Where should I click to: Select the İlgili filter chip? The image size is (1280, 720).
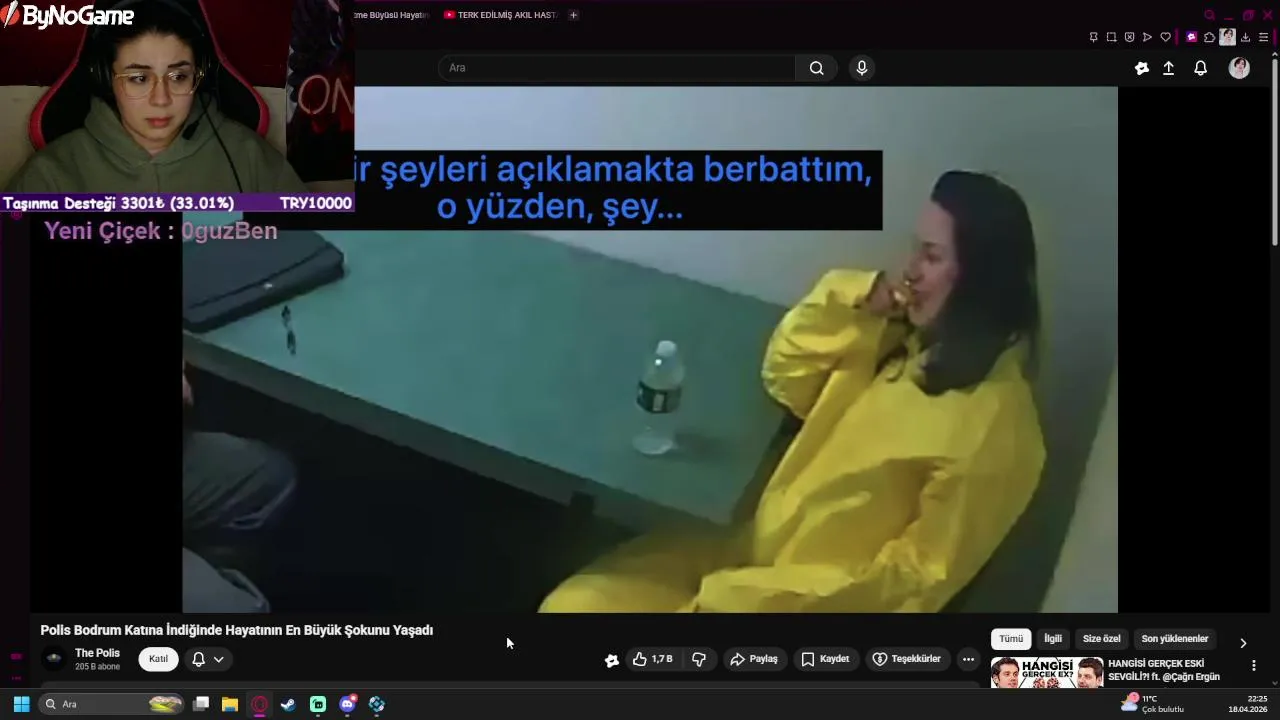1053,639
